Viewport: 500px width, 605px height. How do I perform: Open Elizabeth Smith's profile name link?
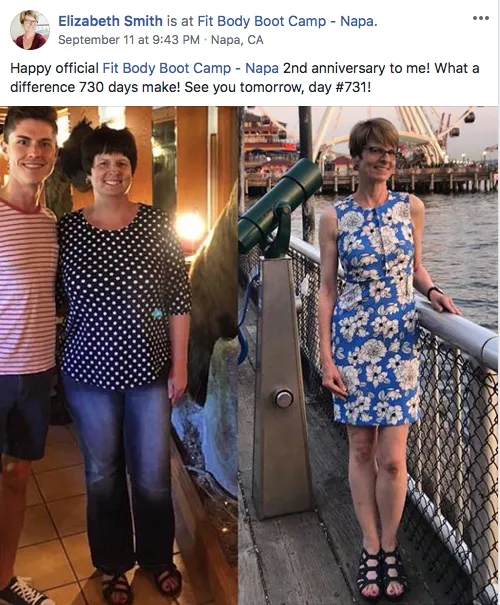pos(110,21)
